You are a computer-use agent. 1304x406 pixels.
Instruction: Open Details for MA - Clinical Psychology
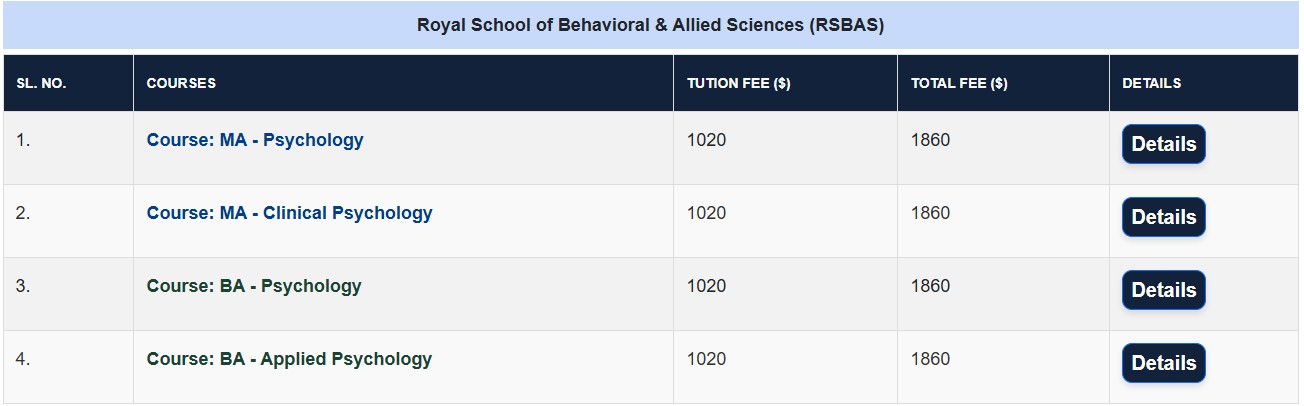pos(1163,217)
